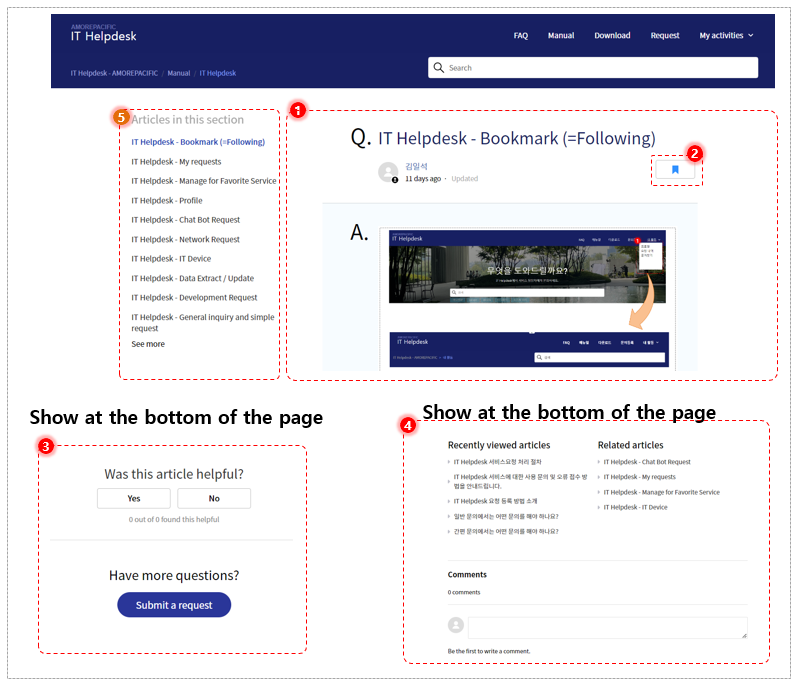Click the comment box user avatar
The image size is (800, 686).
456,625
